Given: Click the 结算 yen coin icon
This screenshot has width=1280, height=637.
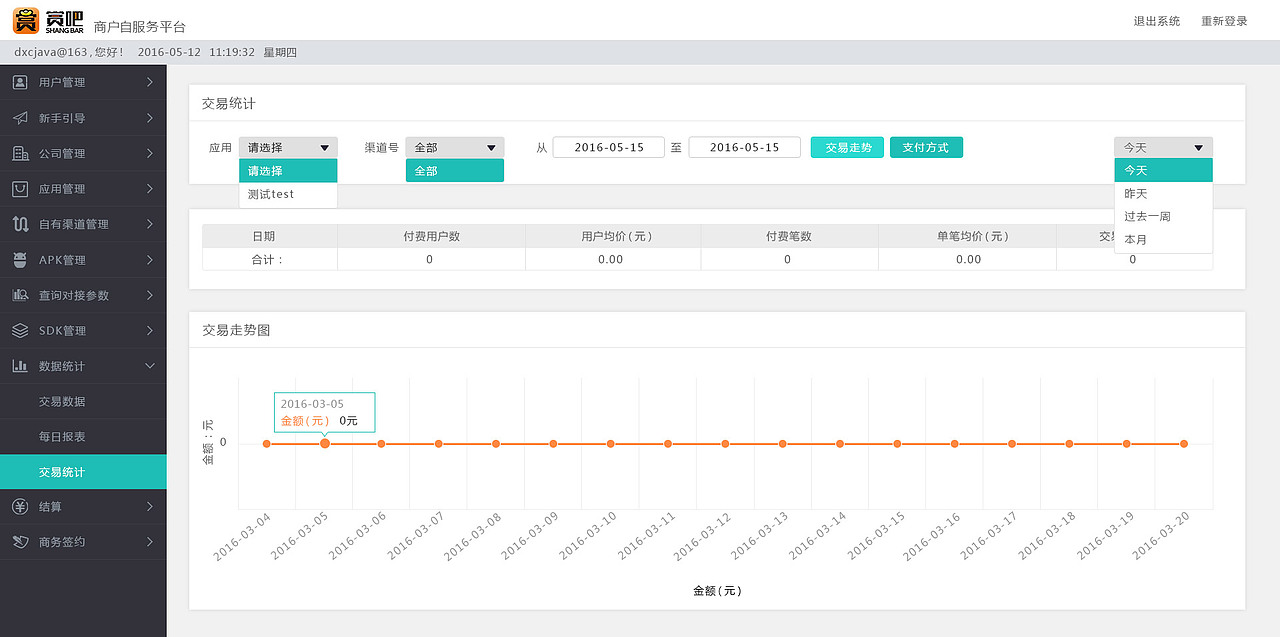Looking at the screenshot, I should coord(20,507).
